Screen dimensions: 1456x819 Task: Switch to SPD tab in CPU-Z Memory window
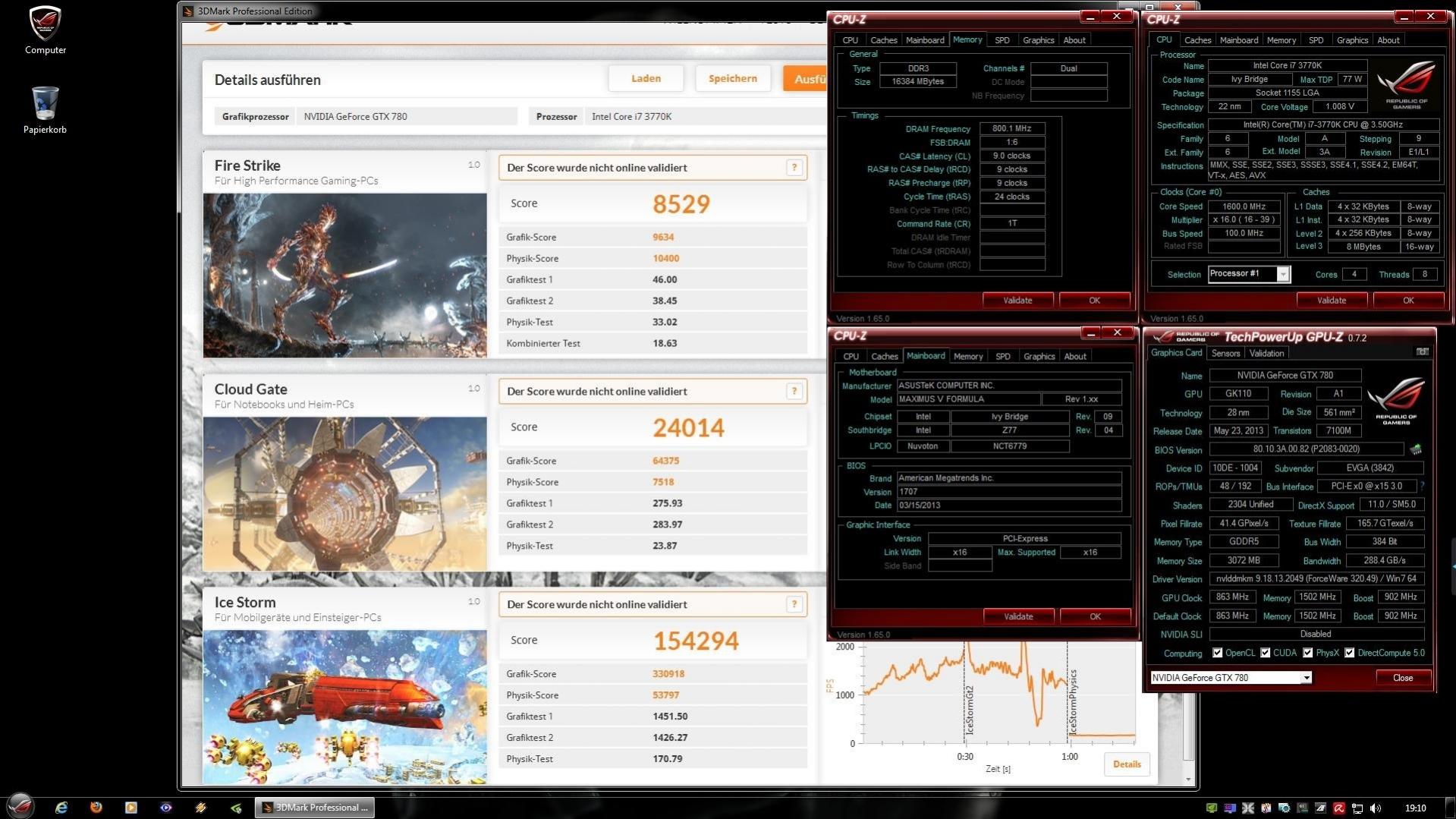pos(1002,40)
